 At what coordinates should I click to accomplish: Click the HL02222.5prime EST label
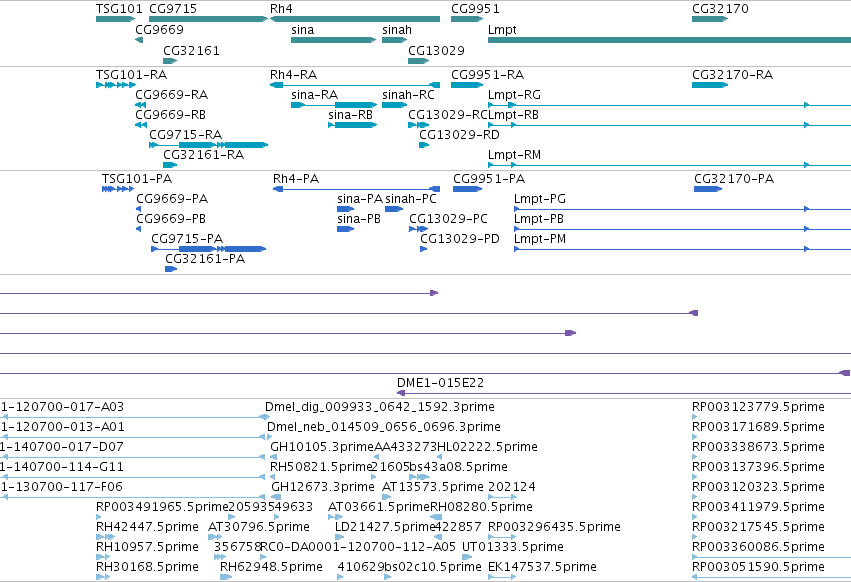tap(487, 447)
